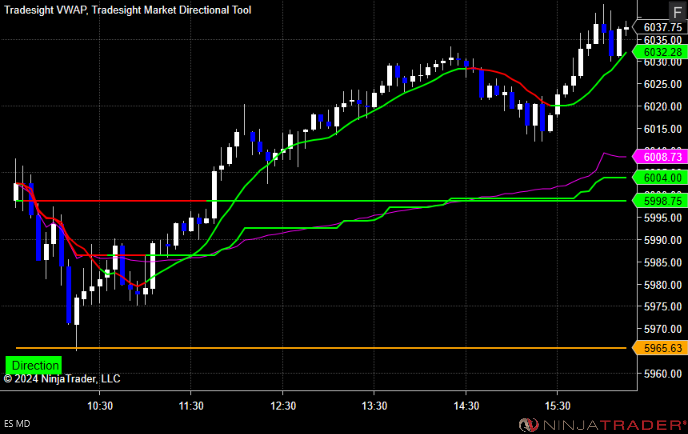688x434 pixels.
Task: Click the 5990.00 price axis label
Action: point(663,240)
